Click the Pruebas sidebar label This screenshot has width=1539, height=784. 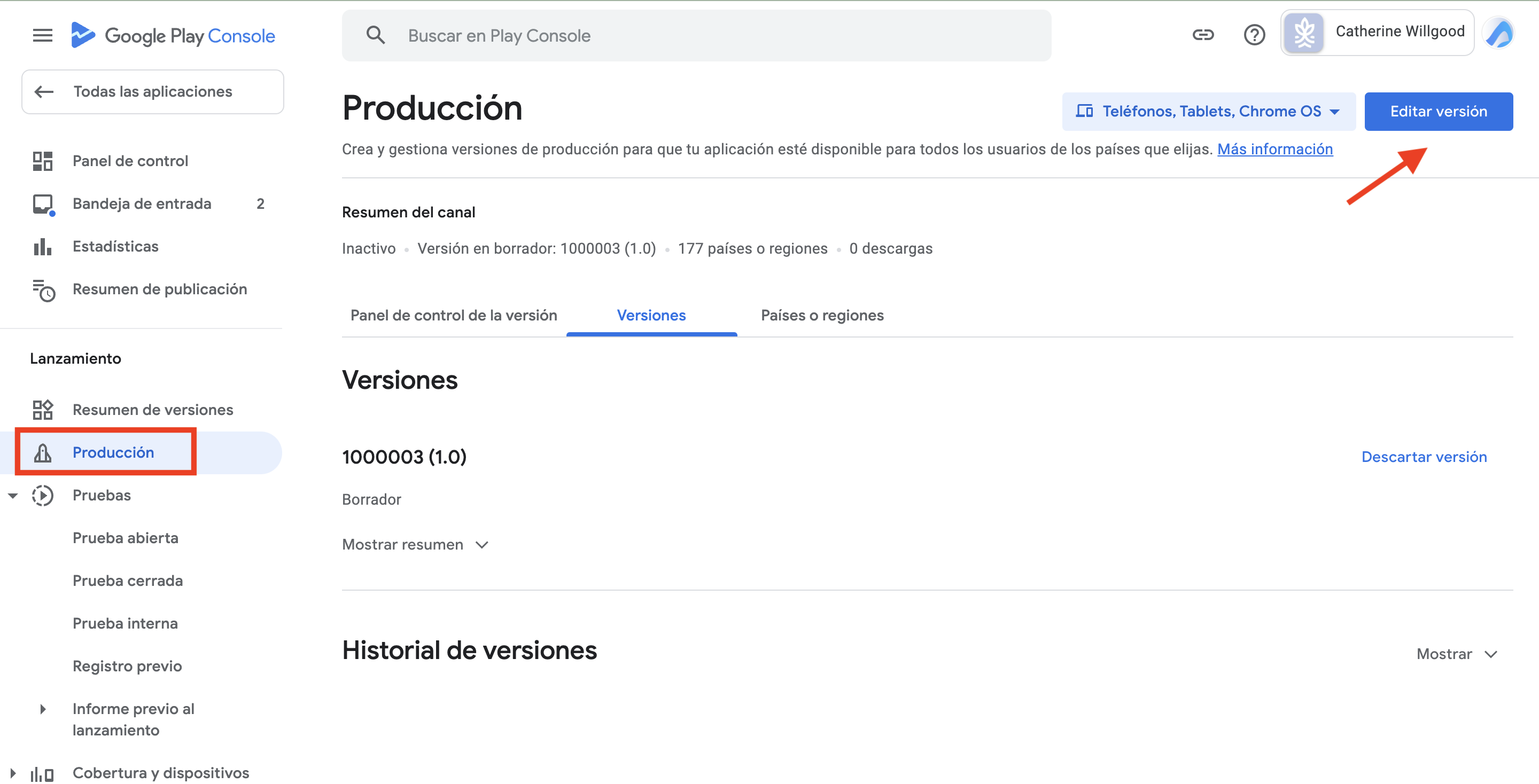(102, 496)
